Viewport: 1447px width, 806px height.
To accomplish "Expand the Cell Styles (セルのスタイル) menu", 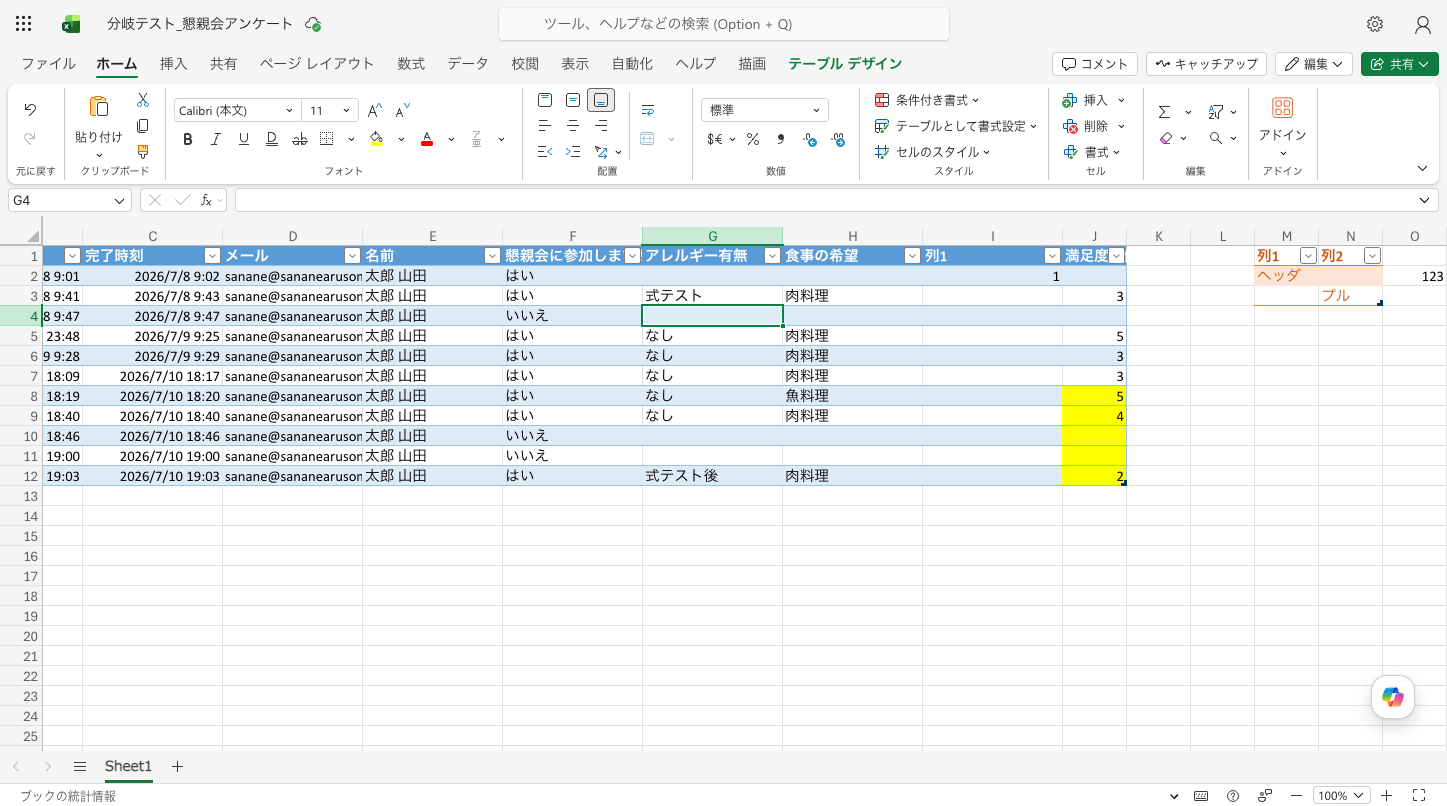I will [932, 152].
